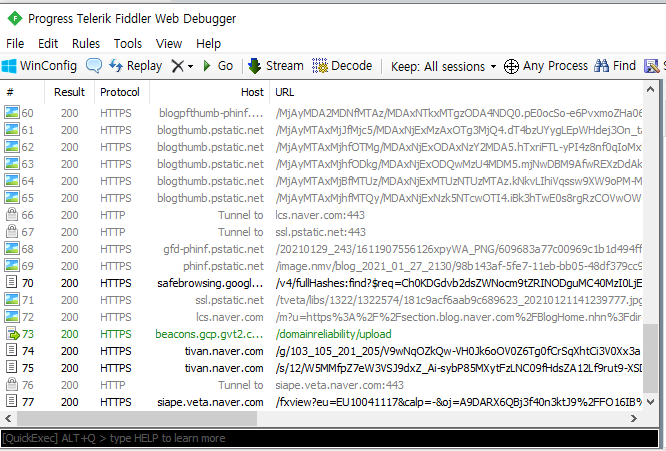Open the Keep: All sessions dropdown

[x=443, y=67]
